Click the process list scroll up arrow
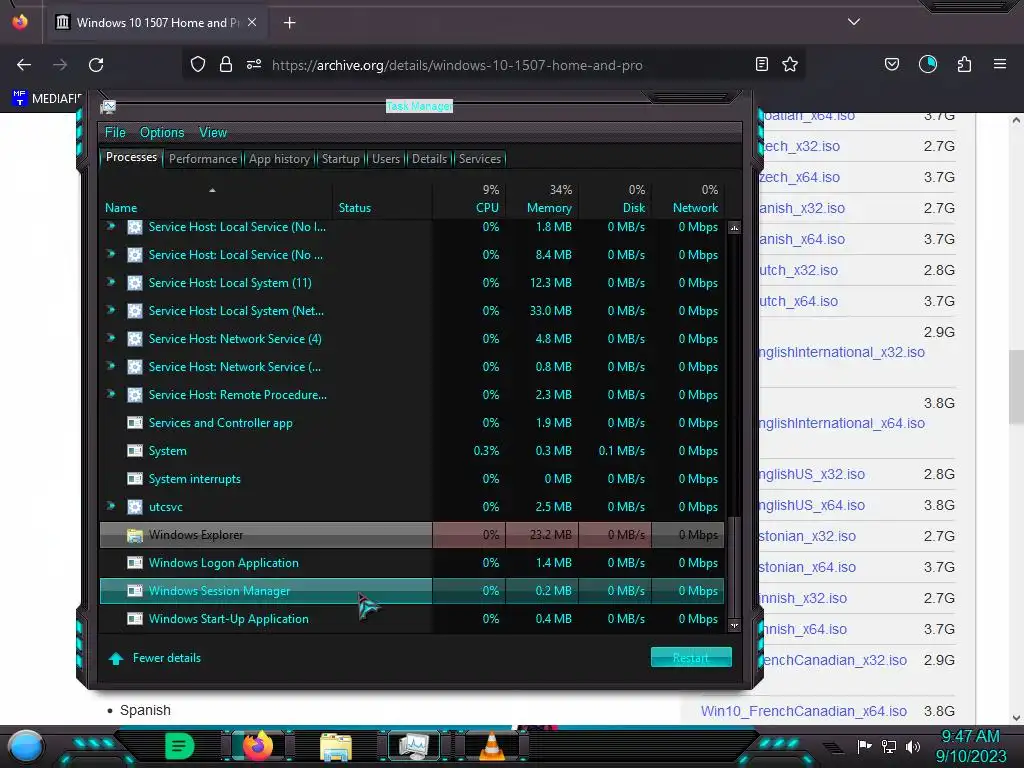The width and height of the screenshot is (1024, 768). 734,228
